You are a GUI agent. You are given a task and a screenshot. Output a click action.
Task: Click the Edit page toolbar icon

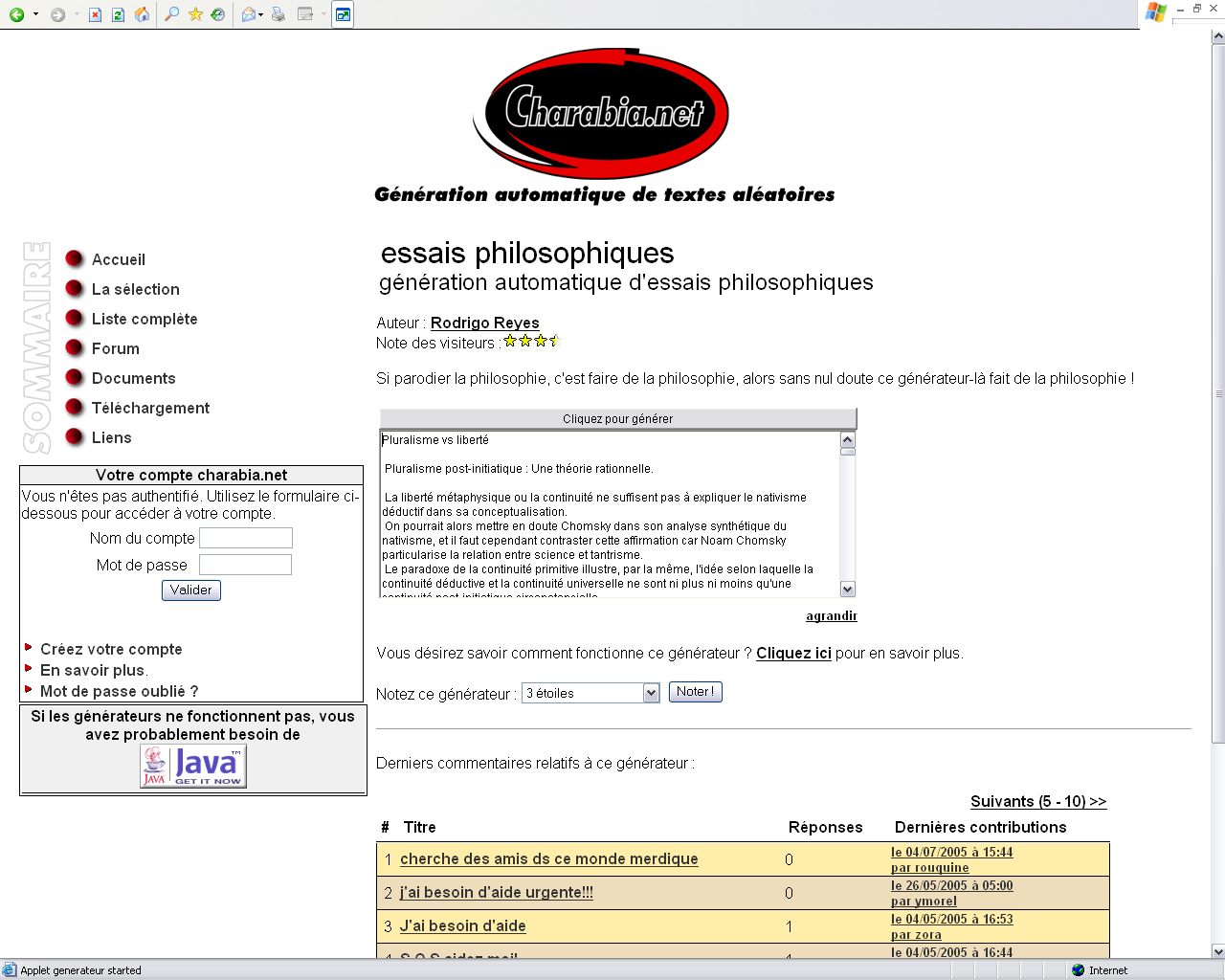(x=305, y=14)
